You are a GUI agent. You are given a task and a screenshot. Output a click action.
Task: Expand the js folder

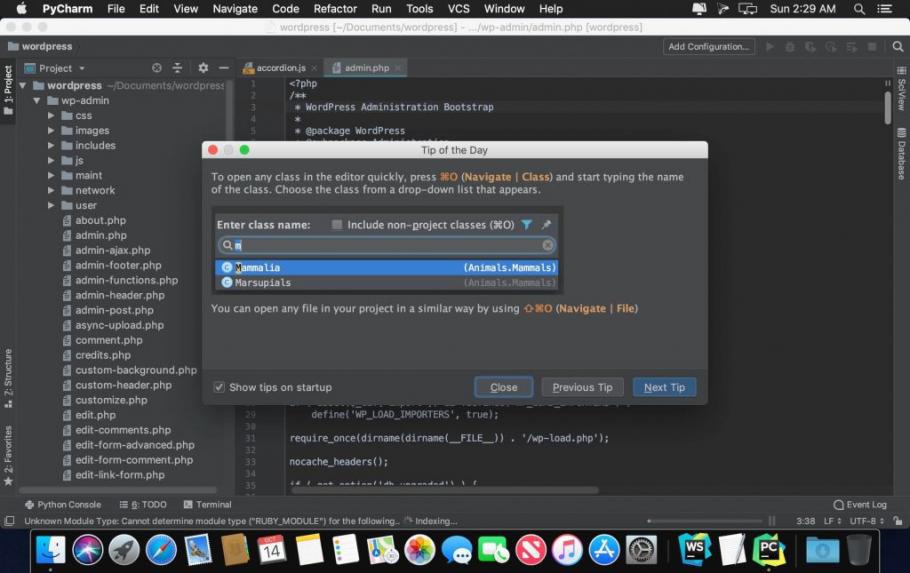pyautogui.click(x=51, y=160)
